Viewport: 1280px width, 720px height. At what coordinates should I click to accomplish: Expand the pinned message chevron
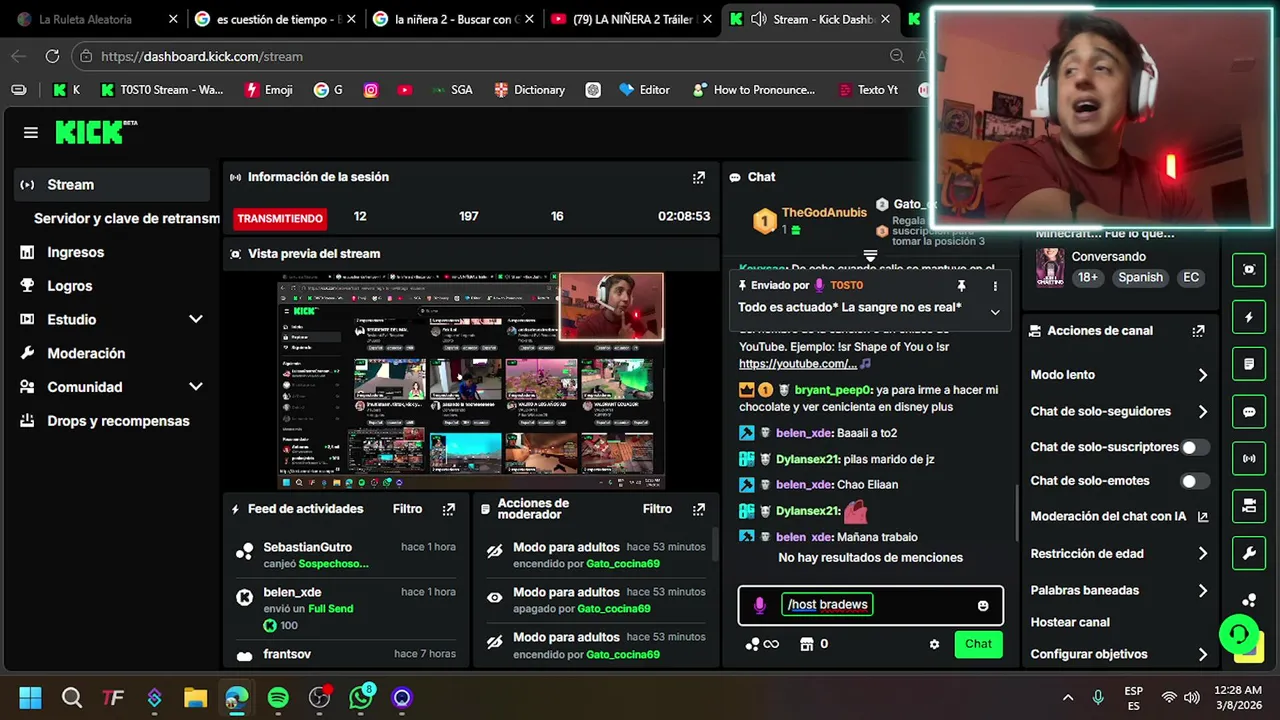[995, 312]
